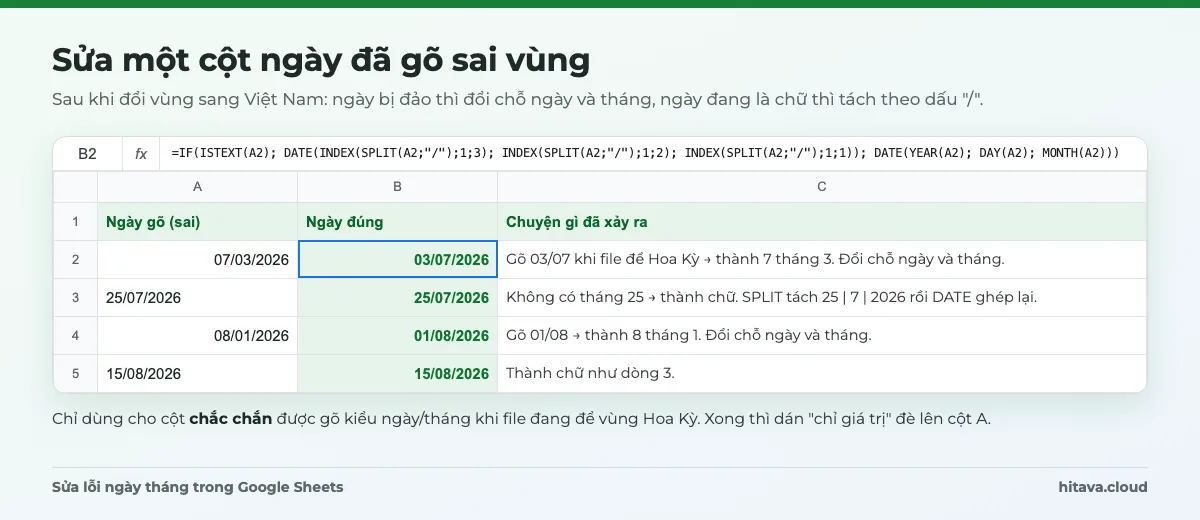
Task: Select row 5 header
Action: click(75, 374)
